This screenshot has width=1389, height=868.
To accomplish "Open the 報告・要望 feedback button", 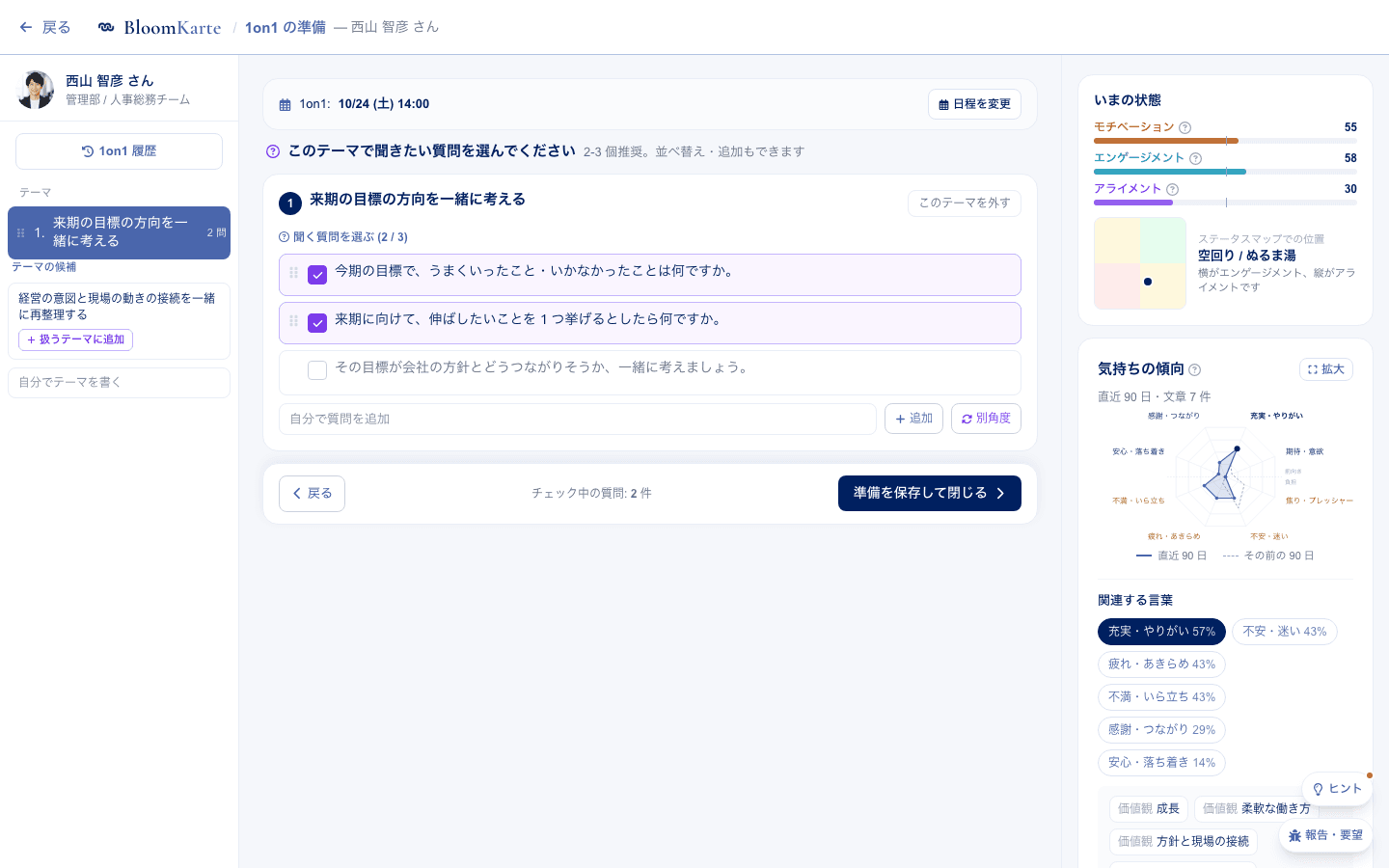I will pos(1325,835).
